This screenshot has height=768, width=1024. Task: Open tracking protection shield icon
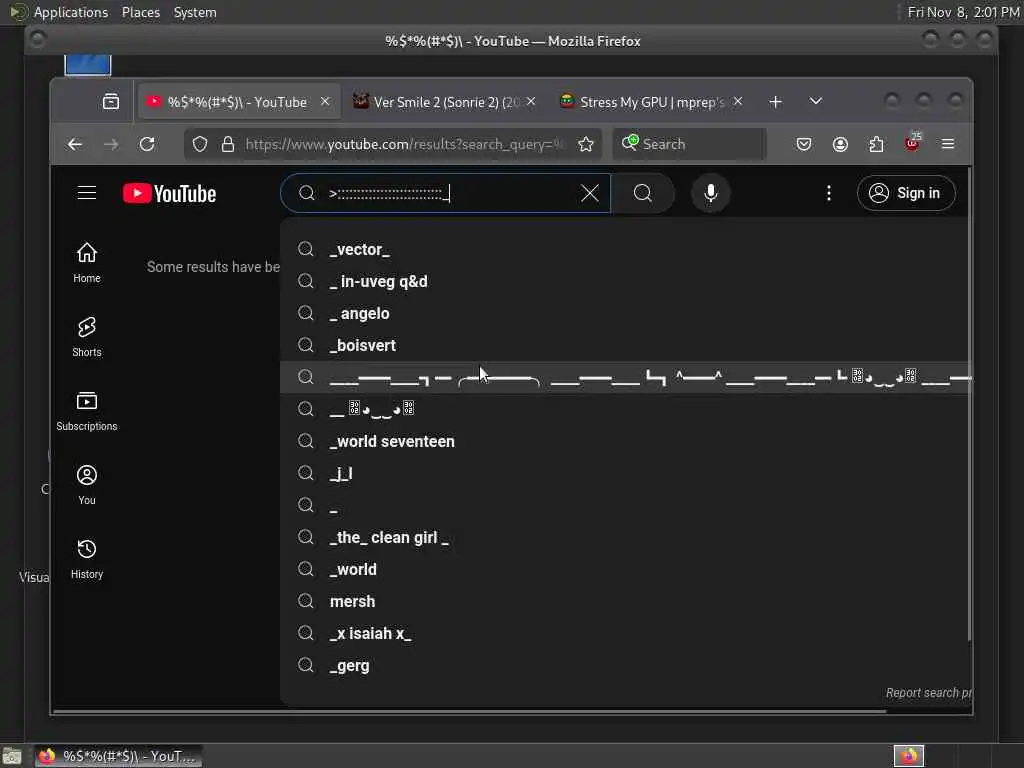200,144
